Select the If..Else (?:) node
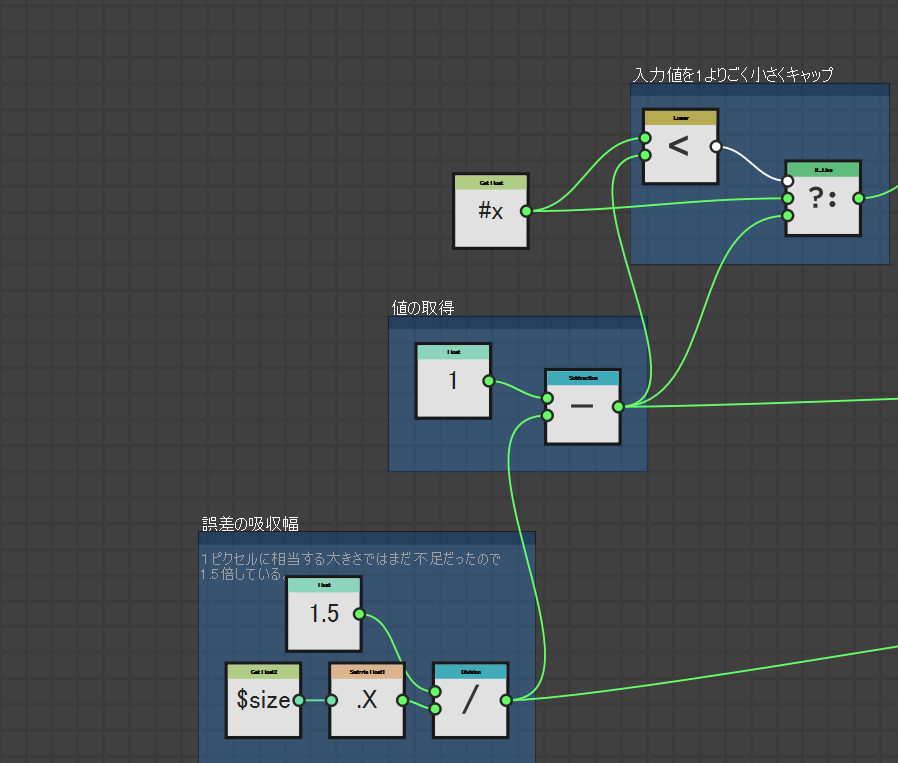 pos(823,203)
